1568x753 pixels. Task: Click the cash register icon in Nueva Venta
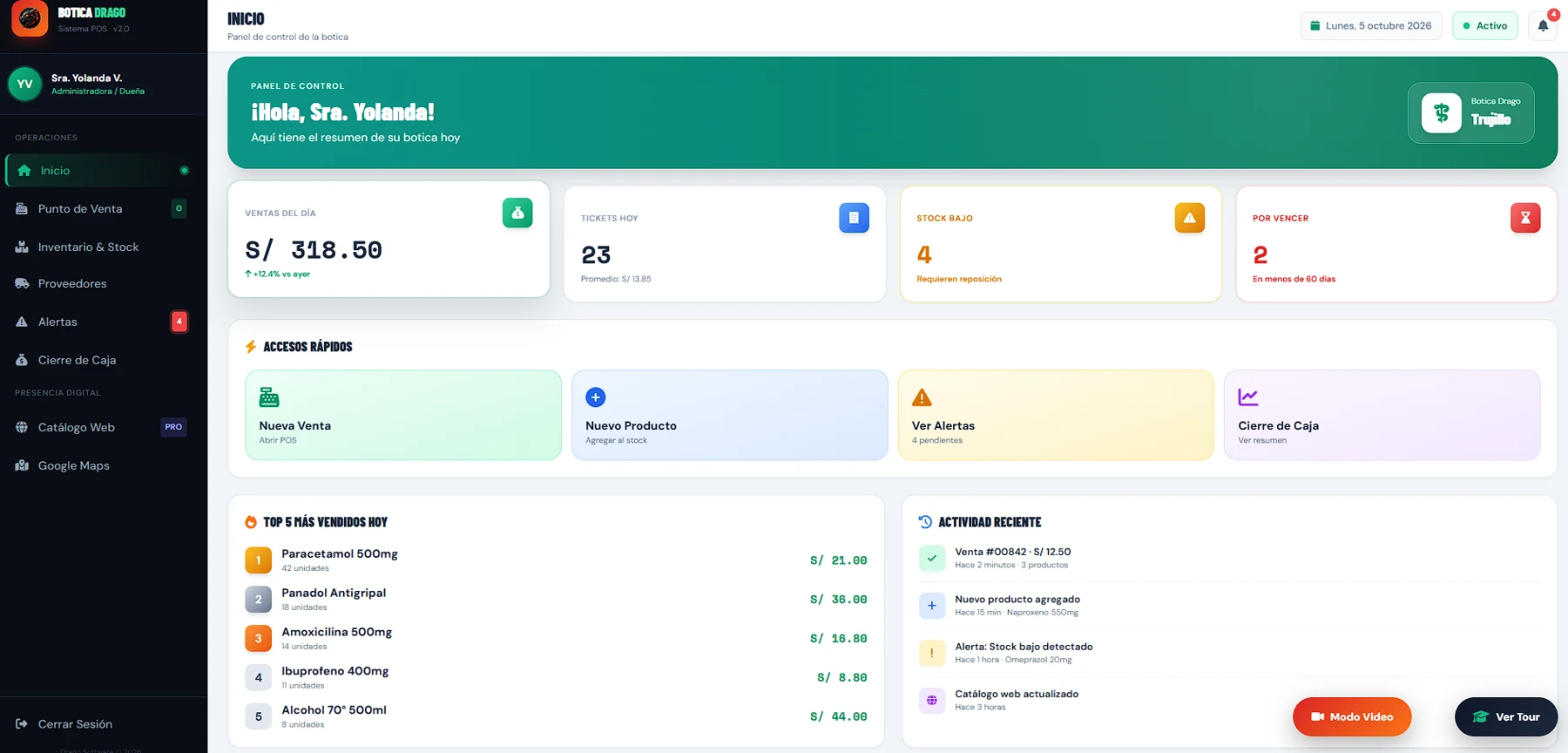[269, 397]
